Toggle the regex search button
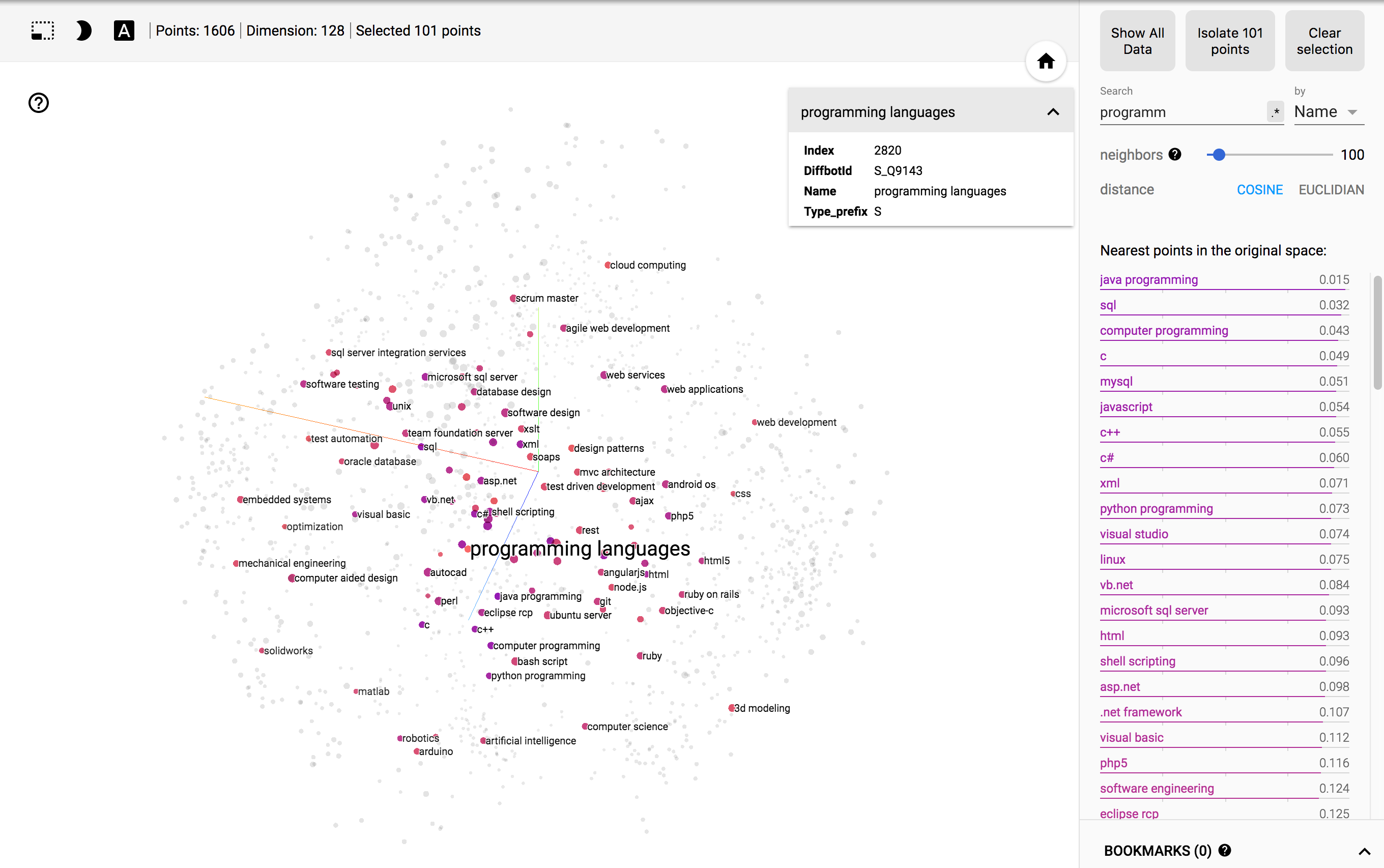 [x=1275, y=112]
